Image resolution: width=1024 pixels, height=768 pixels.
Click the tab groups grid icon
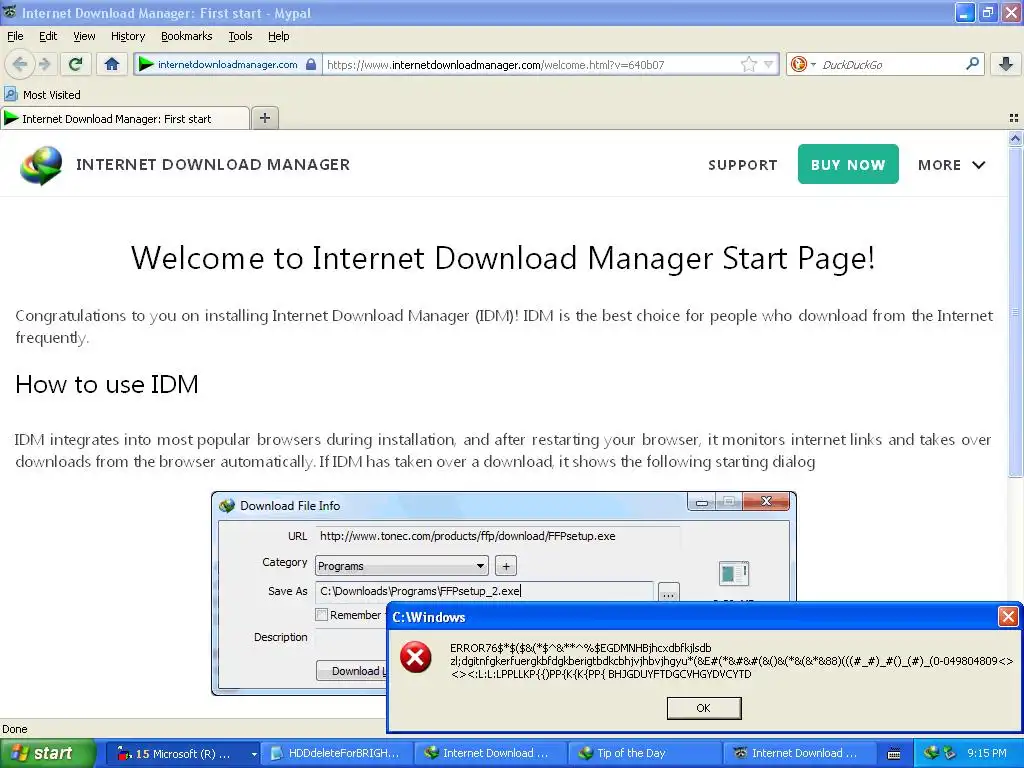click(1014, 118)
